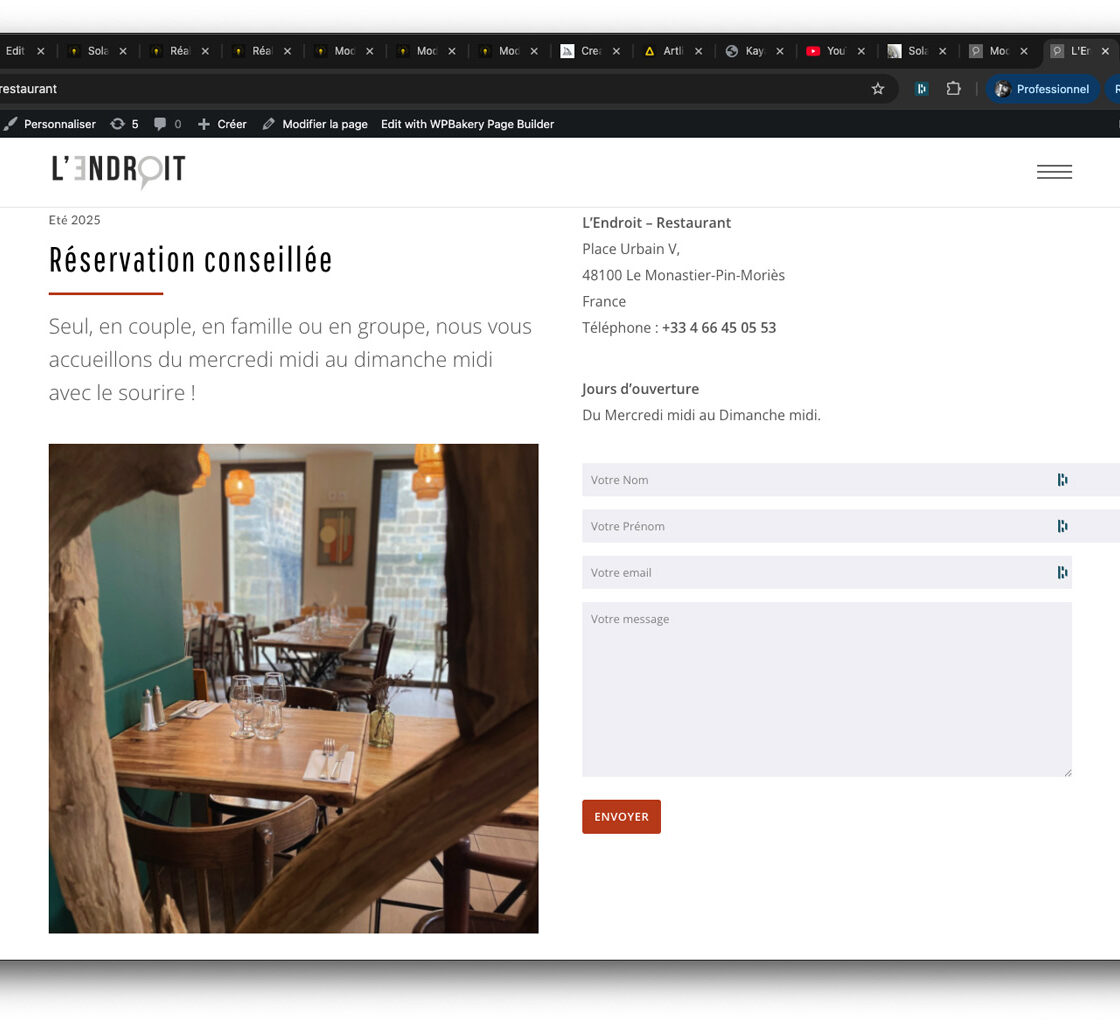Bookmark this page with the star icon
Screen dimensions: 1120x1024
[878, 89]
